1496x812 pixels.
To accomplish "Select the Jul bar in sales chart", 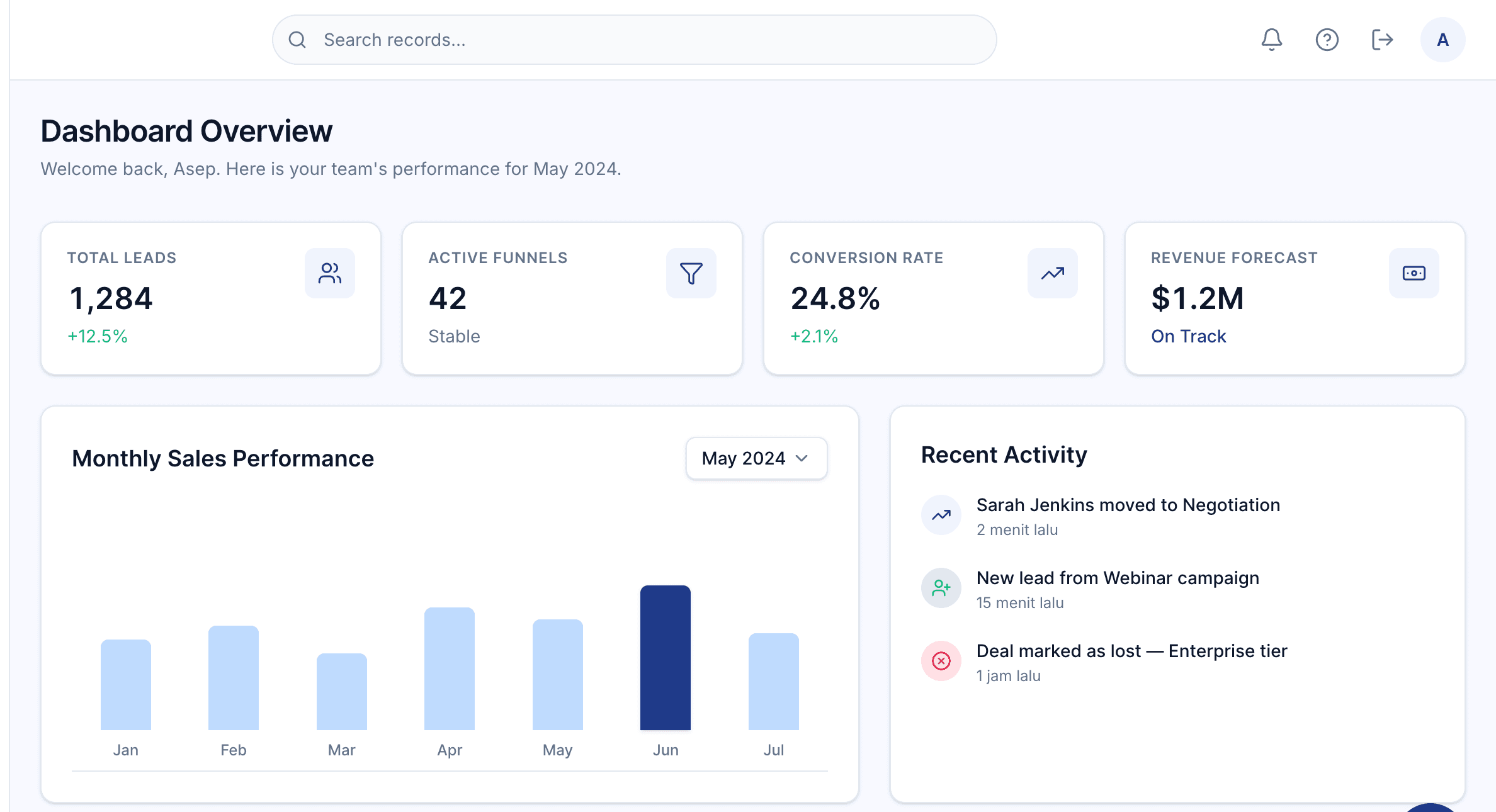I will [x=774, y=682].
